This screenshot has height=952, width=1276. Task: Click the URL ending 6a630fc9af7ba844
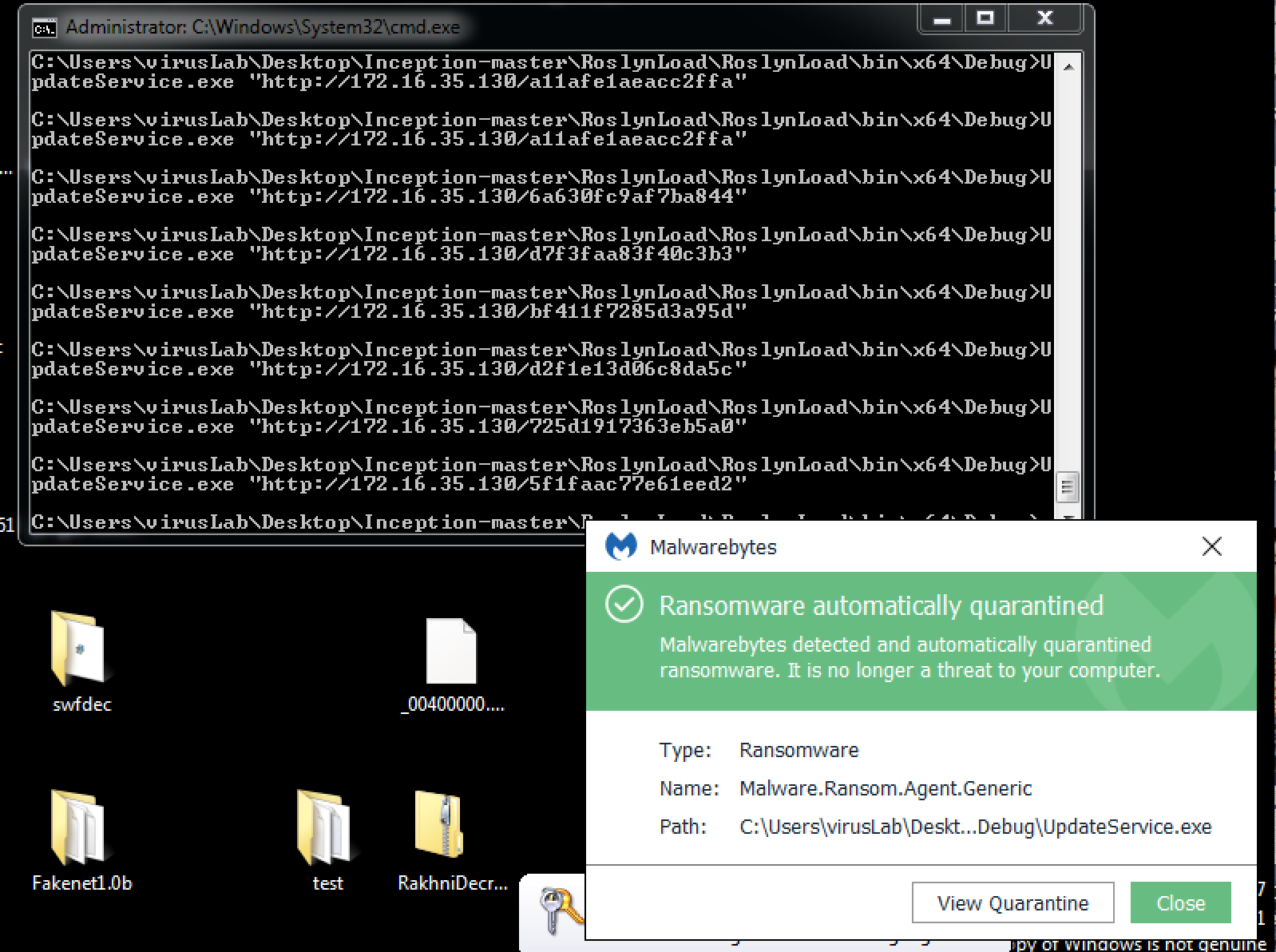click(498, 196)
